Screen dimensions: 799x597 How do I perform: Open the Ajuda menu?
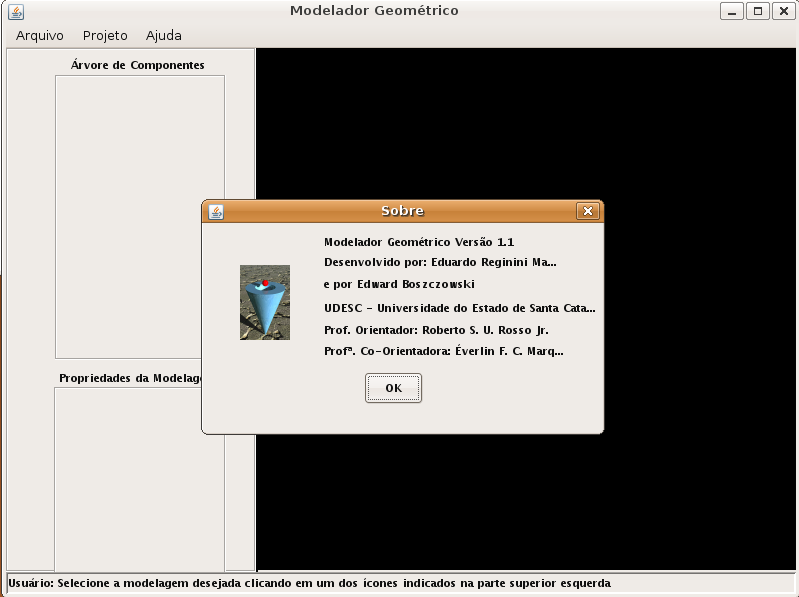click(x=164, y=35)
